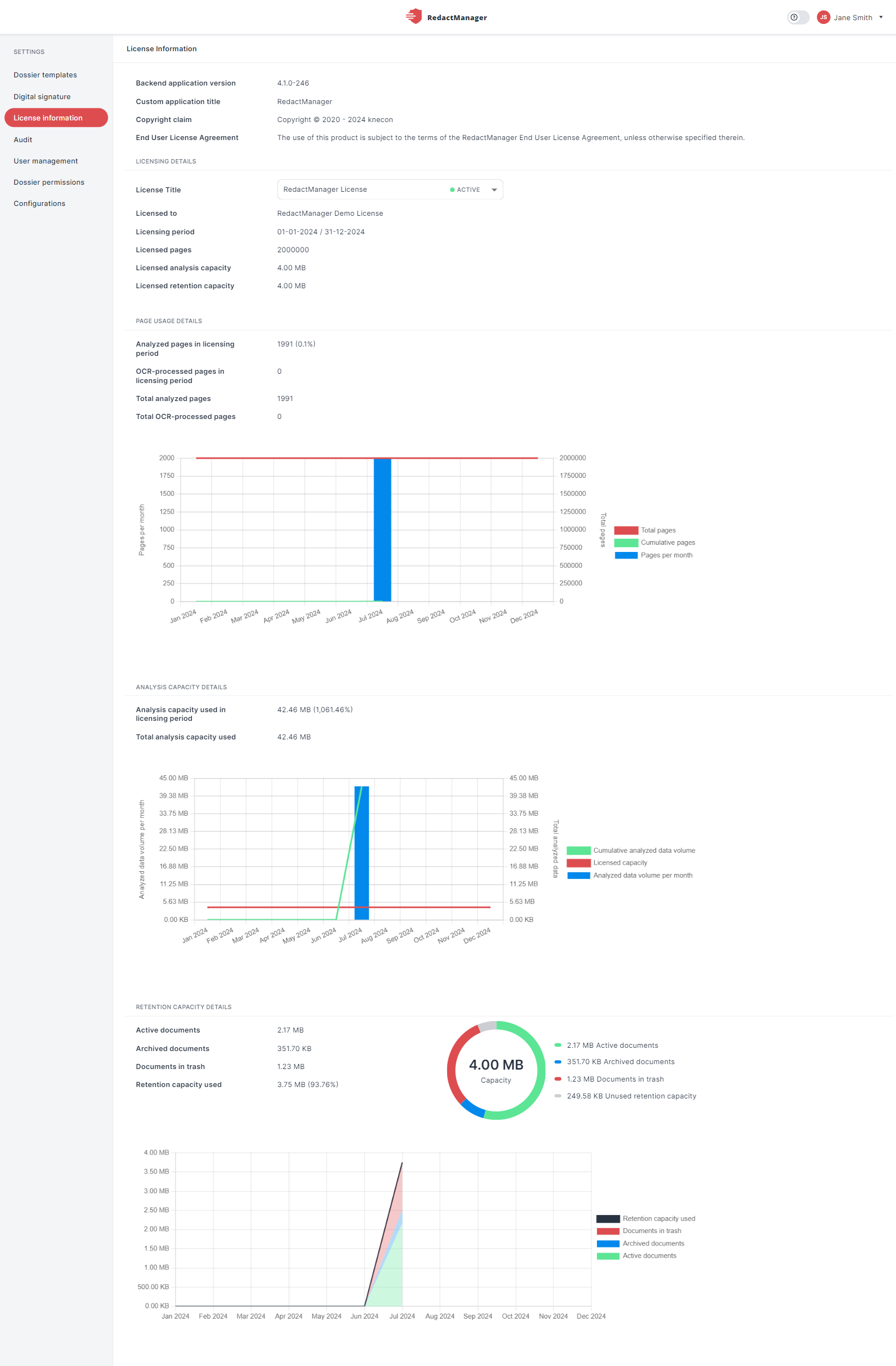896x1366 pixels.
Task: Click '42.46 MB (1,061.46%)' value
Action: 315,710
